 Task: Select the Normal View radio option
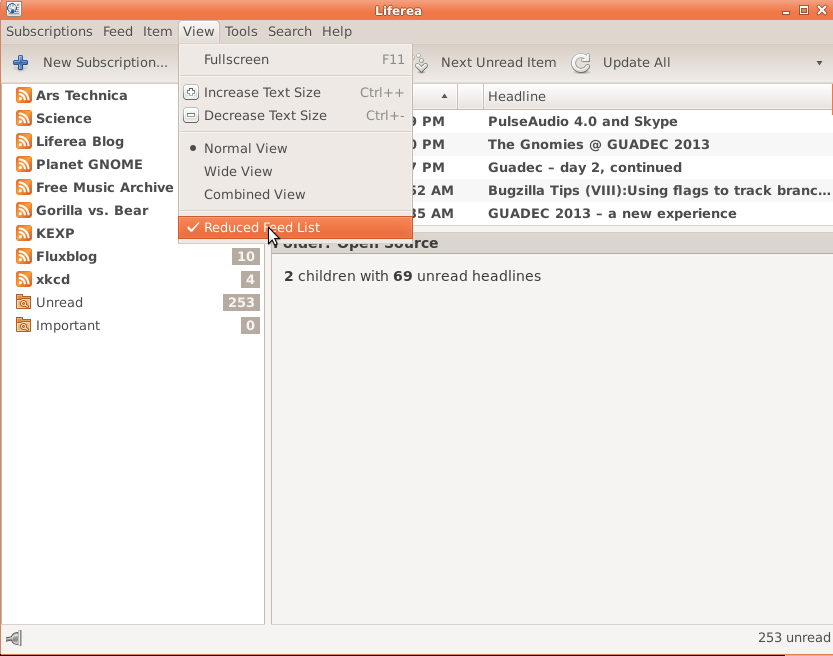coord(245,149)
